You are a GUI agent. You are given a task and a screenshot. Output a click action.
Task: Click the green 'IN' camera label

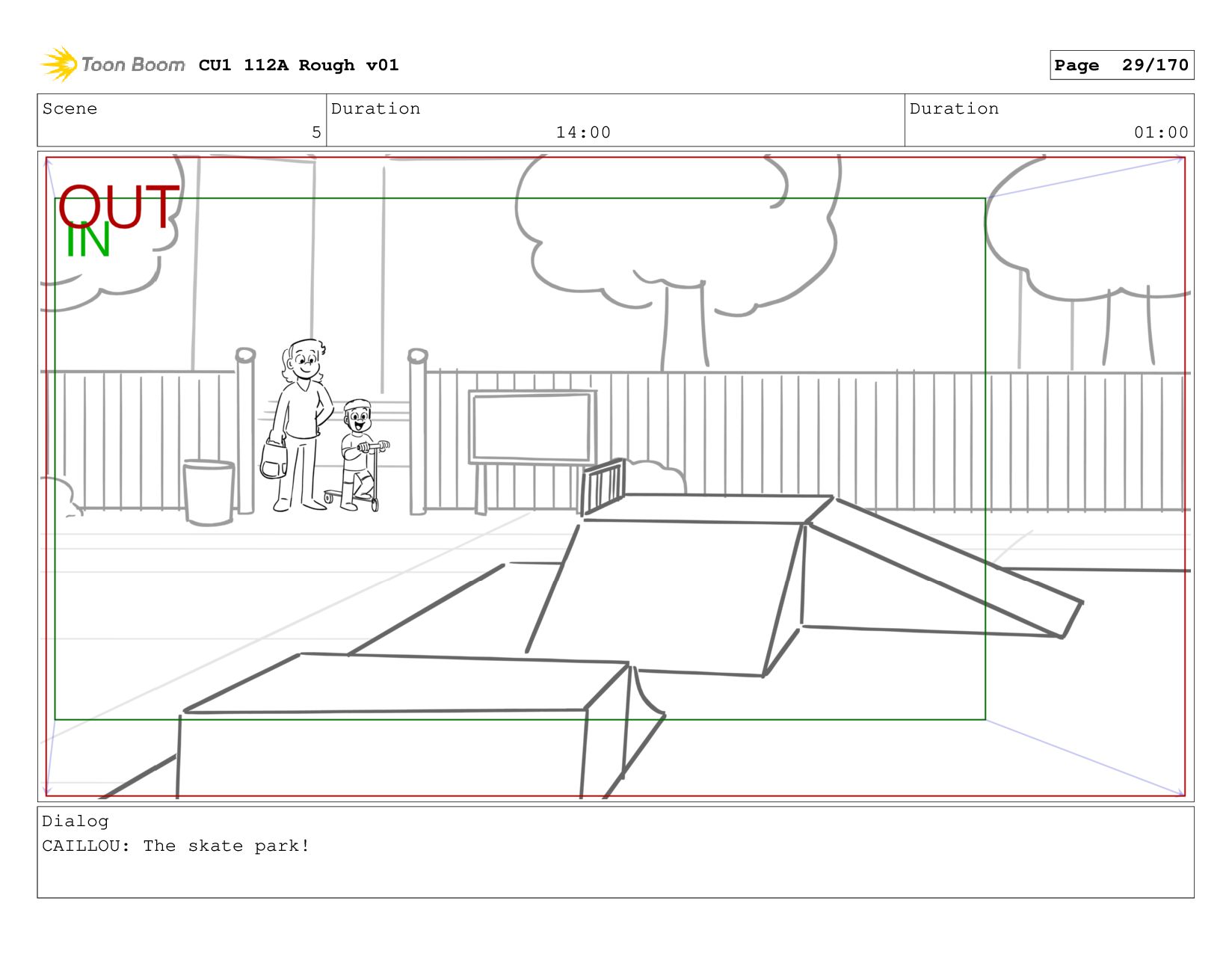(x=88, y=241)
